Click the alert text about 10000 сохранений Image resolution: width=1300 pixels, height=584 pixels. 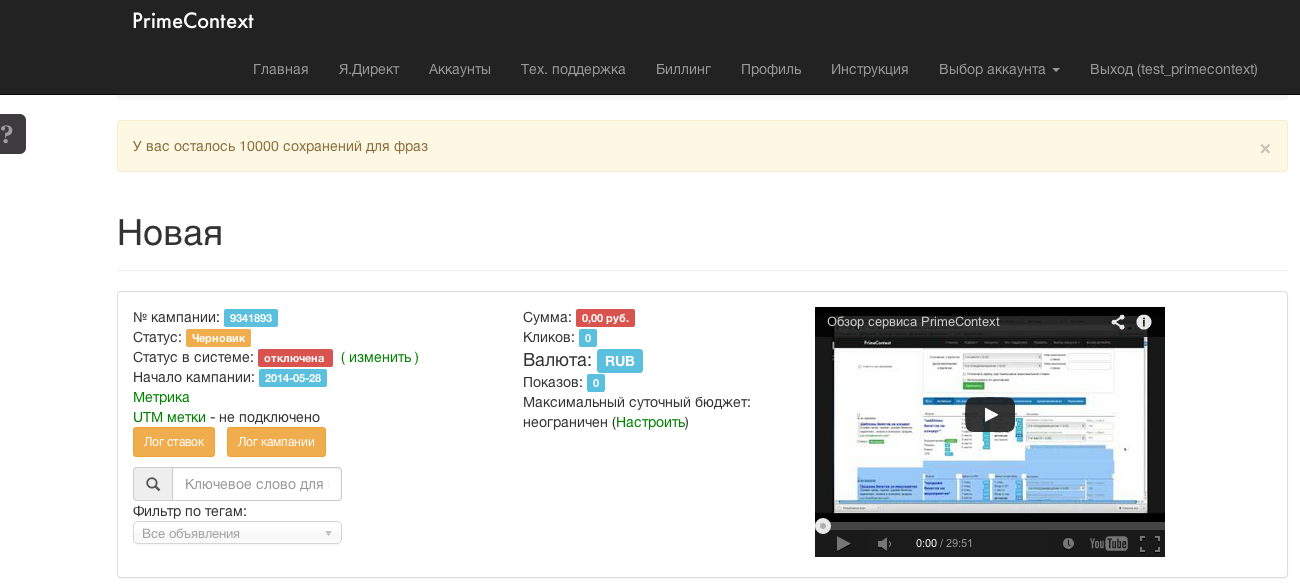(280, 146)
